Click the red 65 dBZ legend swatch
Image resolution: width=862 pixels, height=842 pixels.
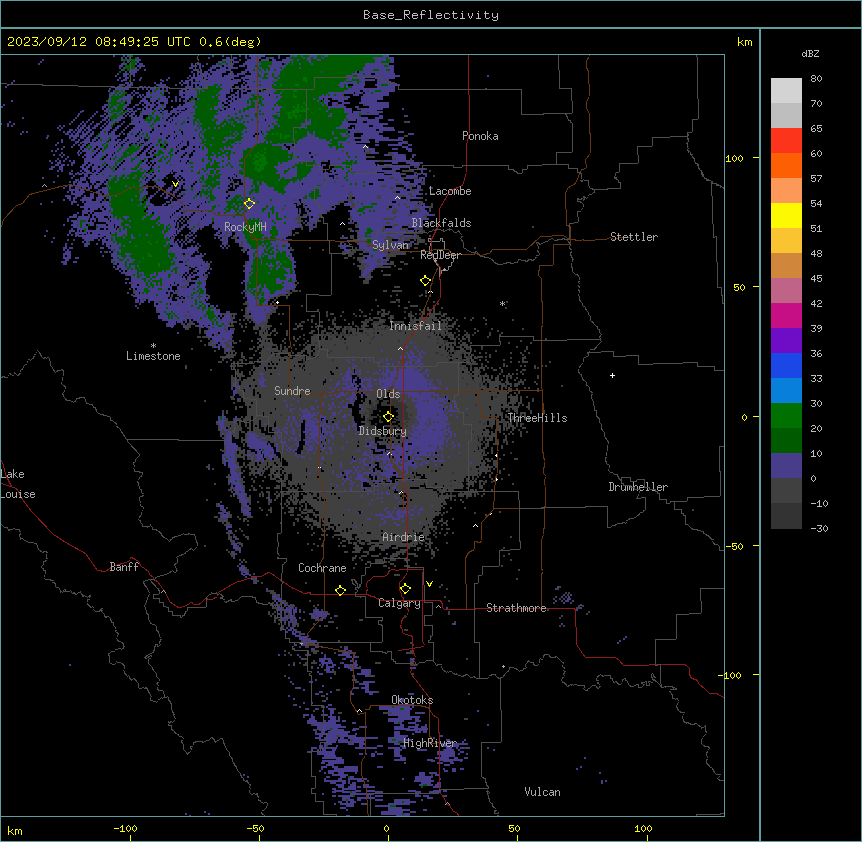(x=786, y=141)
